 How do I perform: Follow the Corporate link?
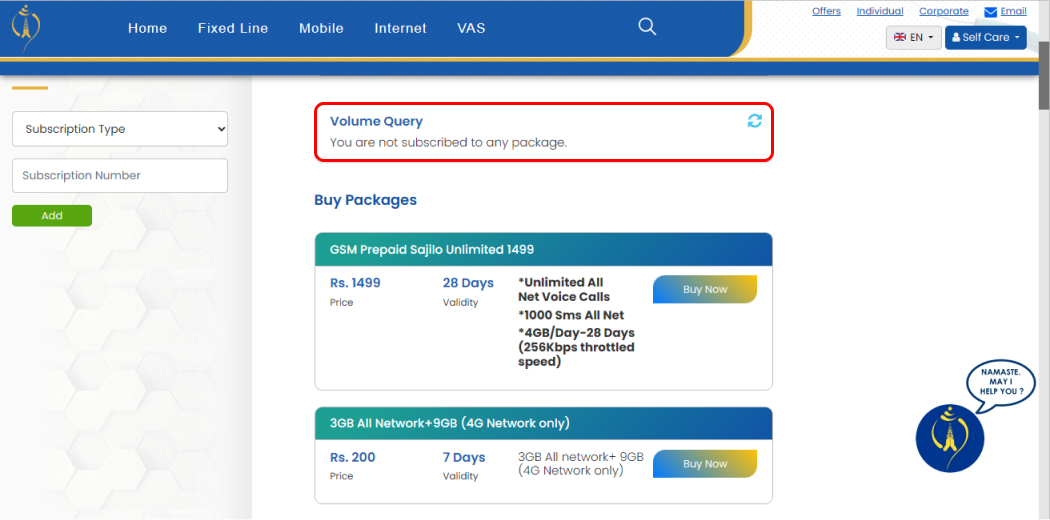tap(944, 11)
